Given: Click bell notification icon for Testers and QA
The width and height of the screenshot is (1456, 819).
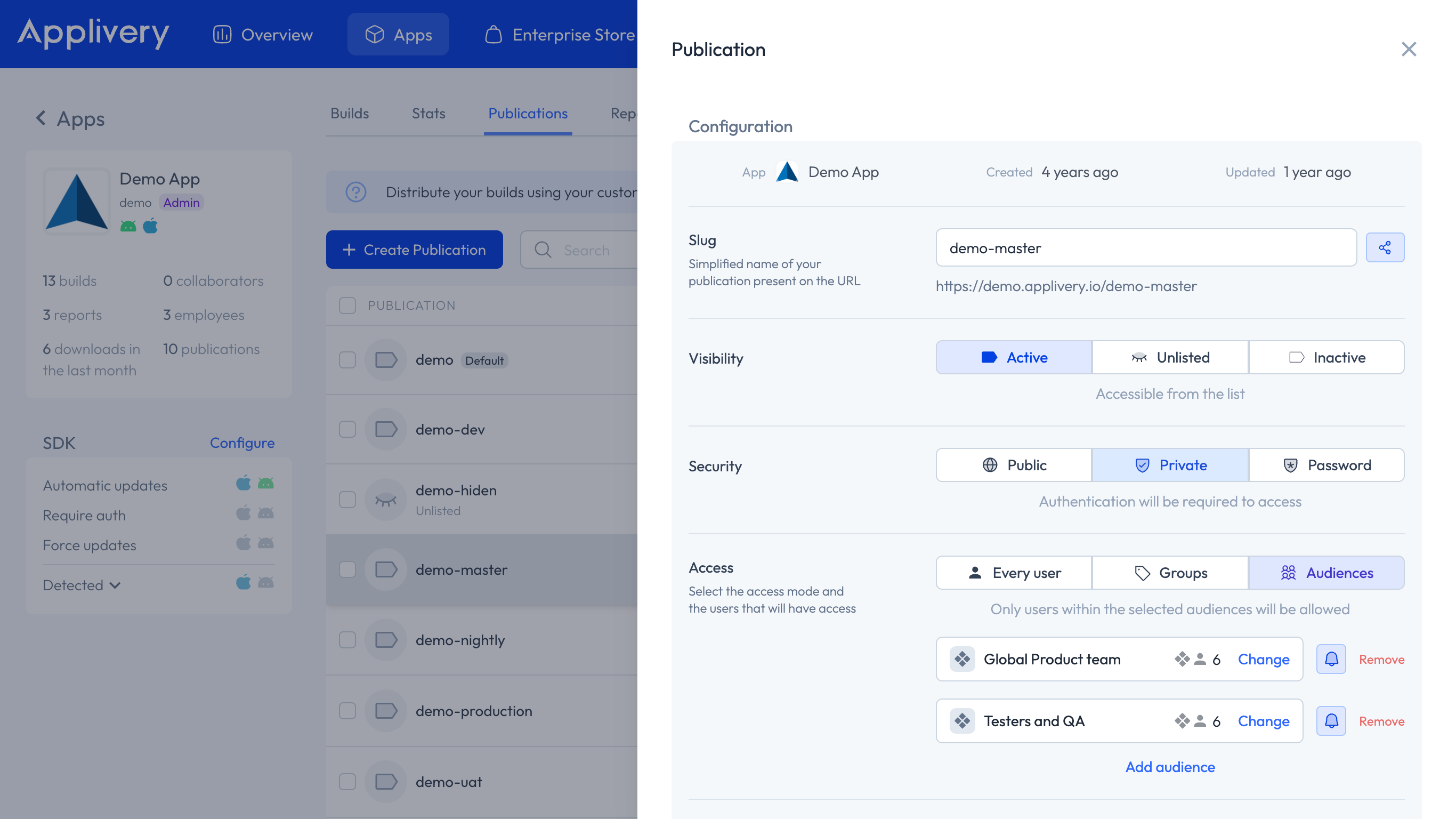Looking at the screenshot, I should [x=1331, y=720].
